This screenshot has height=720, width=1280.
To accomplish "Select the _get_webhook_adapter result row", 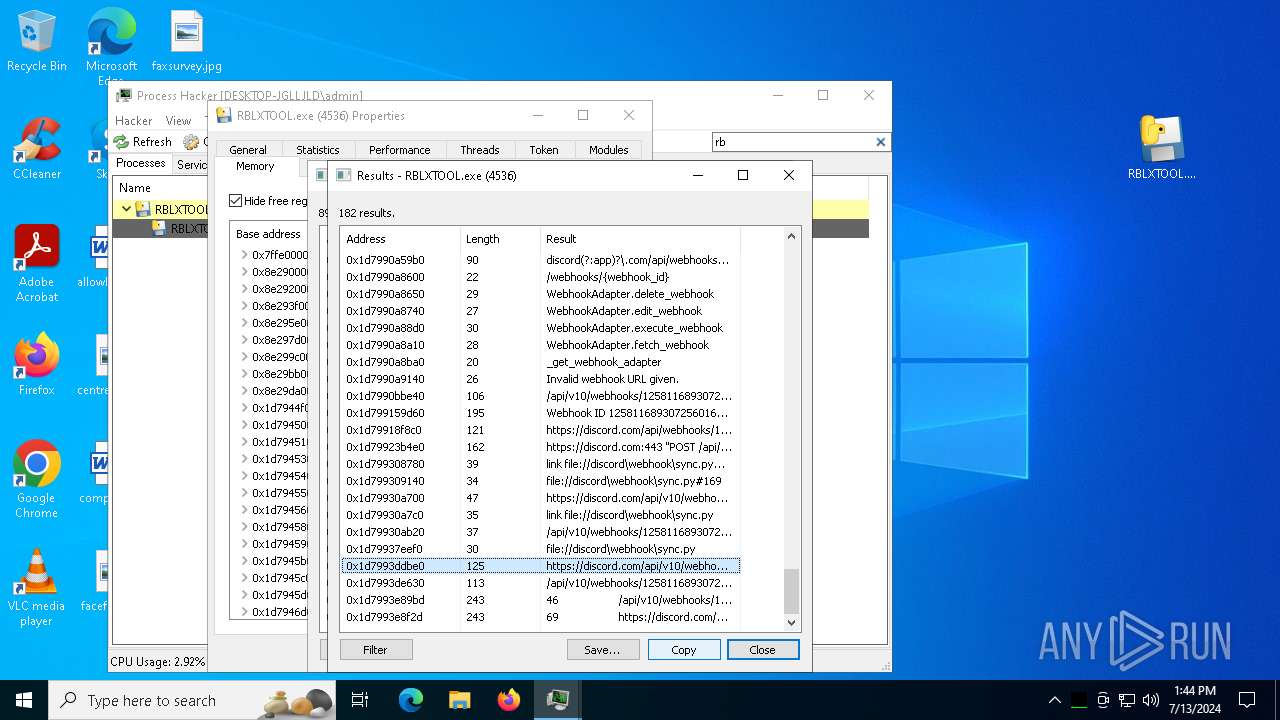I will [x=540, y=362].
